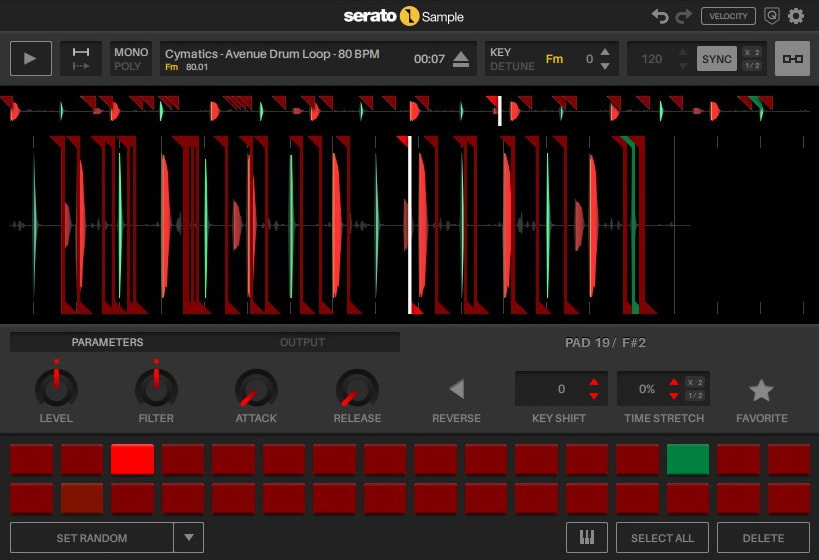This screenshot has height=560, width=819.
Task: Select the brownish pad in second row
Action: [x=82, y=498]
